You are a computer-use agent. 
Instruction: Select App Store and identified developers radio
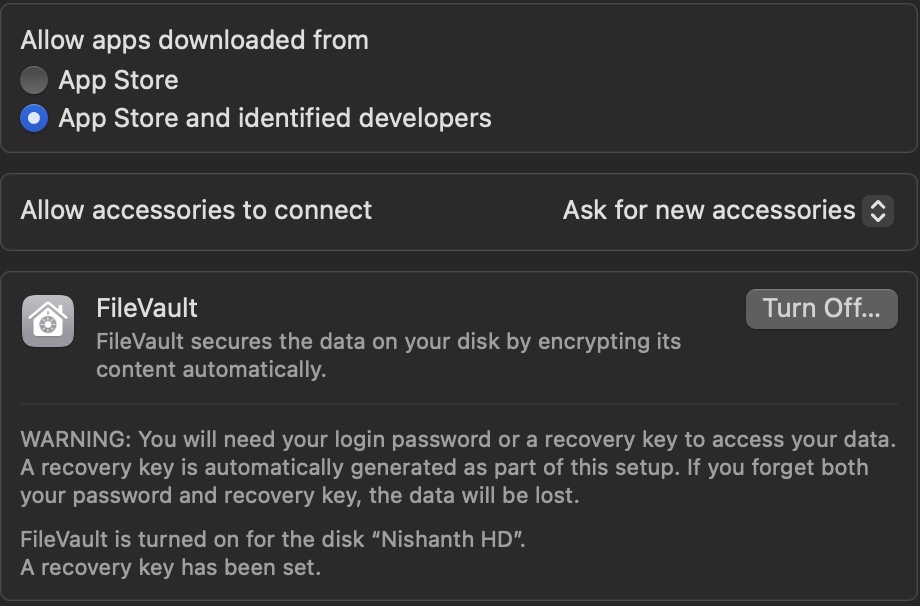[34, 119]
